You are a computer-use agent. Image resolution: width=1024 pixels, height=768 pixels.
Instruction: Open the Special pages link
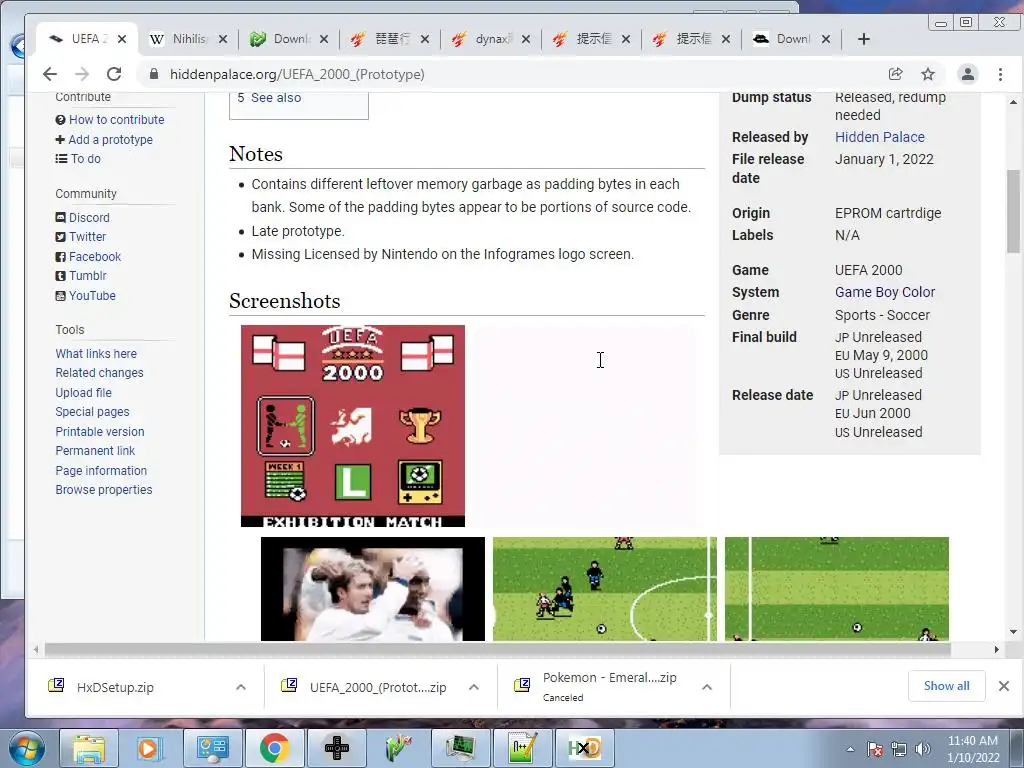click(92, 411)
